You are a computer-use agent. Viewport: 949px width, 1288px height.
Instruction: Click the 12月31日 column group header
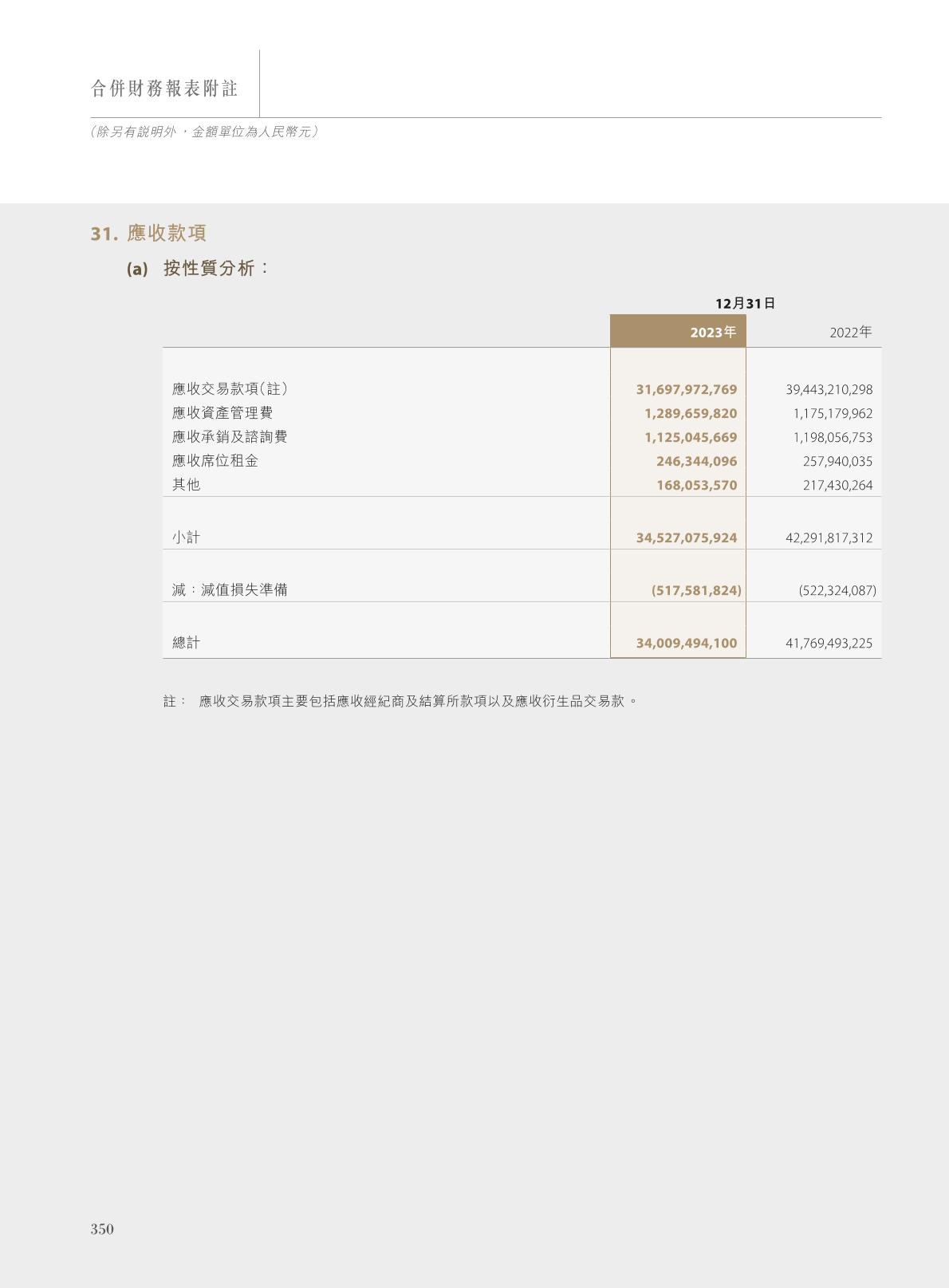click(745, 303)
